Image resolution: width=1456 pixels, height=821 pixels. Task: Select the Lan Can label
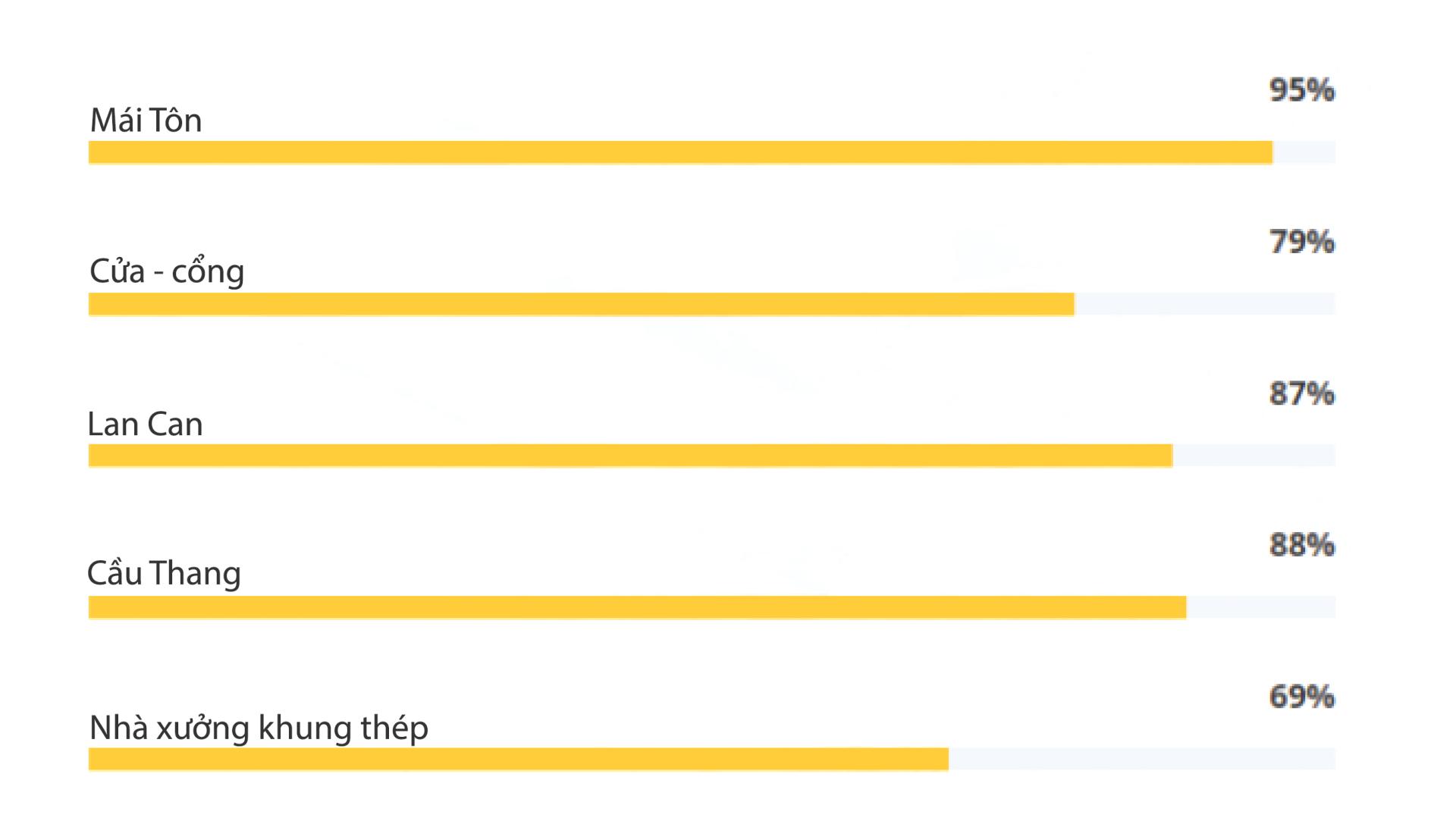click(145, 424)
